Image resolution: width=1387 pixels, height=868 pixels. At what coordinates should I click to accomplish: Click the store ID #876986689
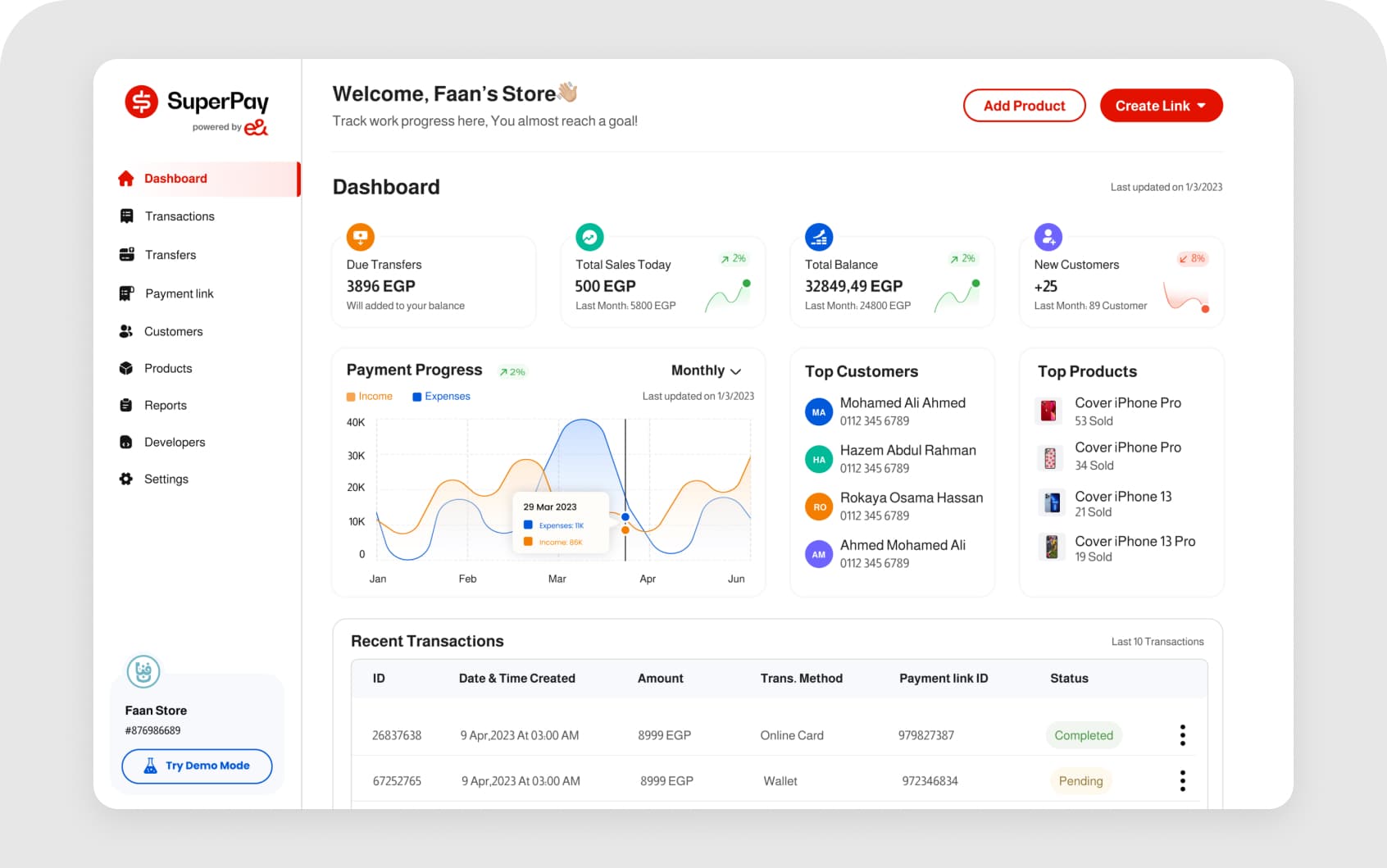point(152,730)
